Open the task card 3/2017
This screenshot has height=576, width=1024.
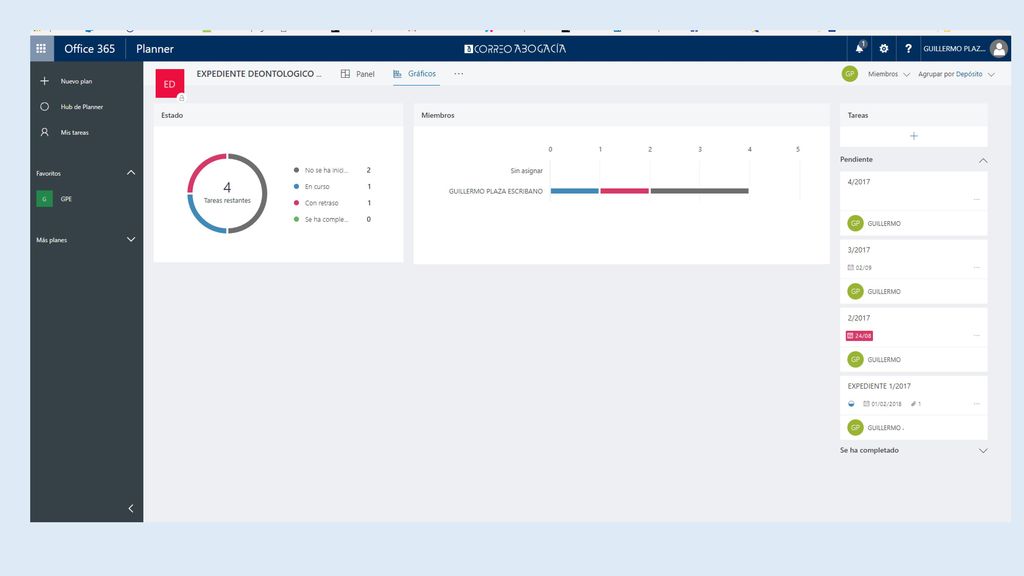point(914,271)
